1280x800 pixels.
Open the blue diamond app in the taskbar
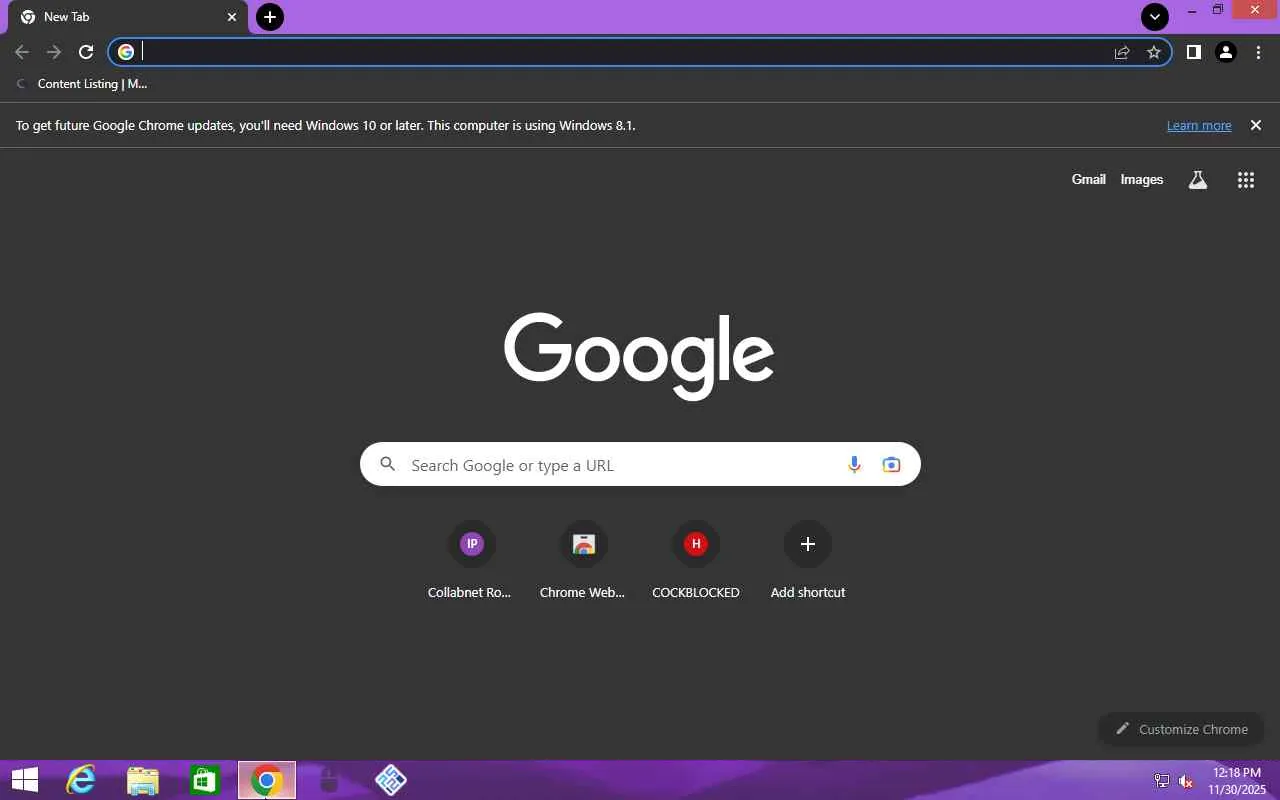click(x=391, y=780)
